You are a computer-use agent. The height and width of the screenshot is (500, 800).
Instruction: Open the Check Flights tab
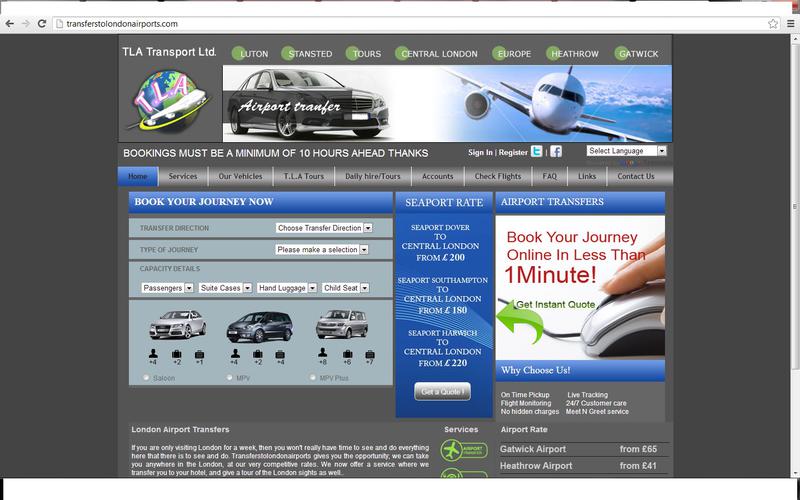pyautogui.click(x=498, y=176)
